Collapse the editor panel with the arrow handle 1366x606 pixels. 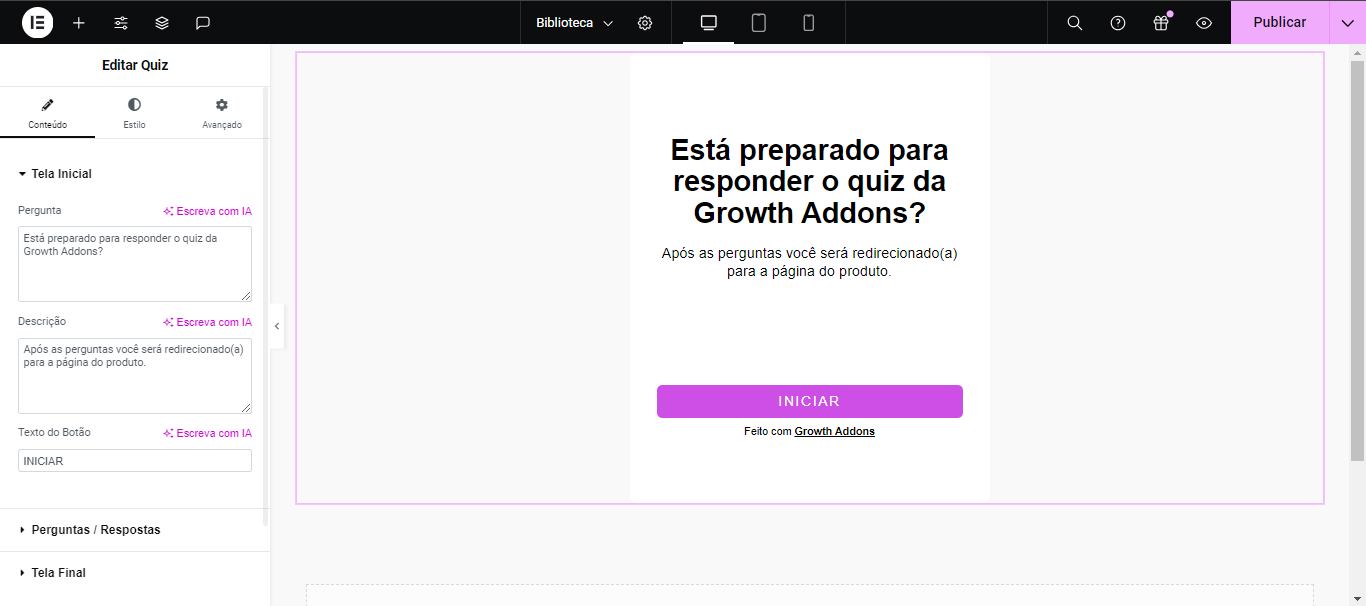[x=277, y=326]
